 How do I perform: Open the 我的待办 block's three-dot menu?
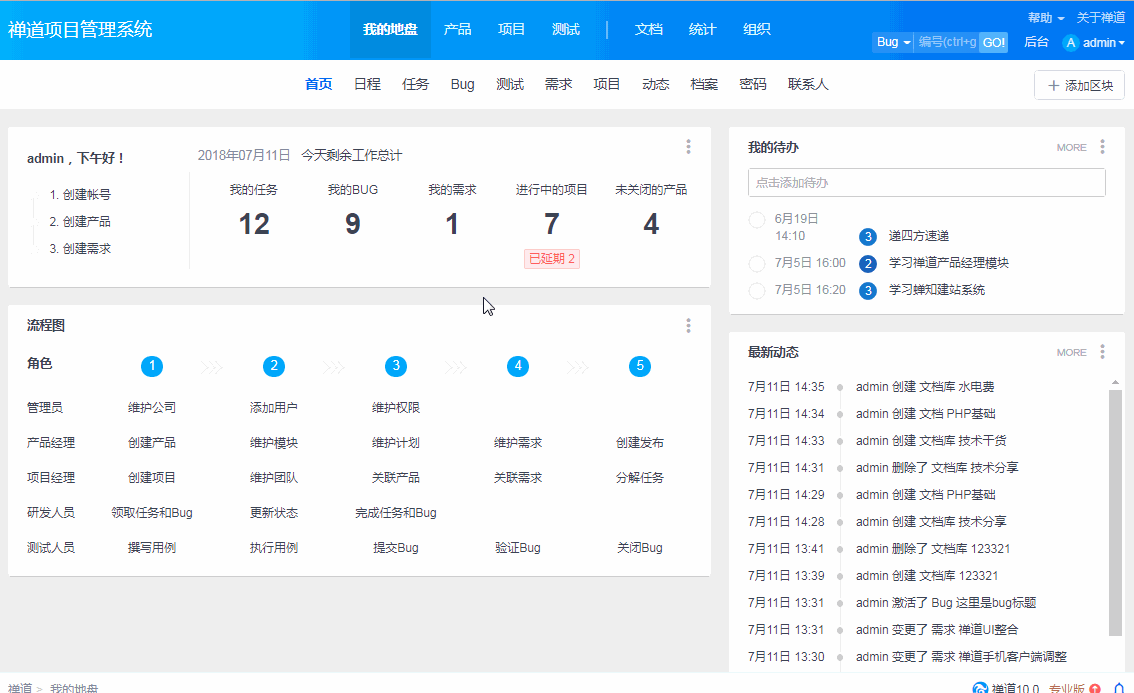(x=1102, y=147)
